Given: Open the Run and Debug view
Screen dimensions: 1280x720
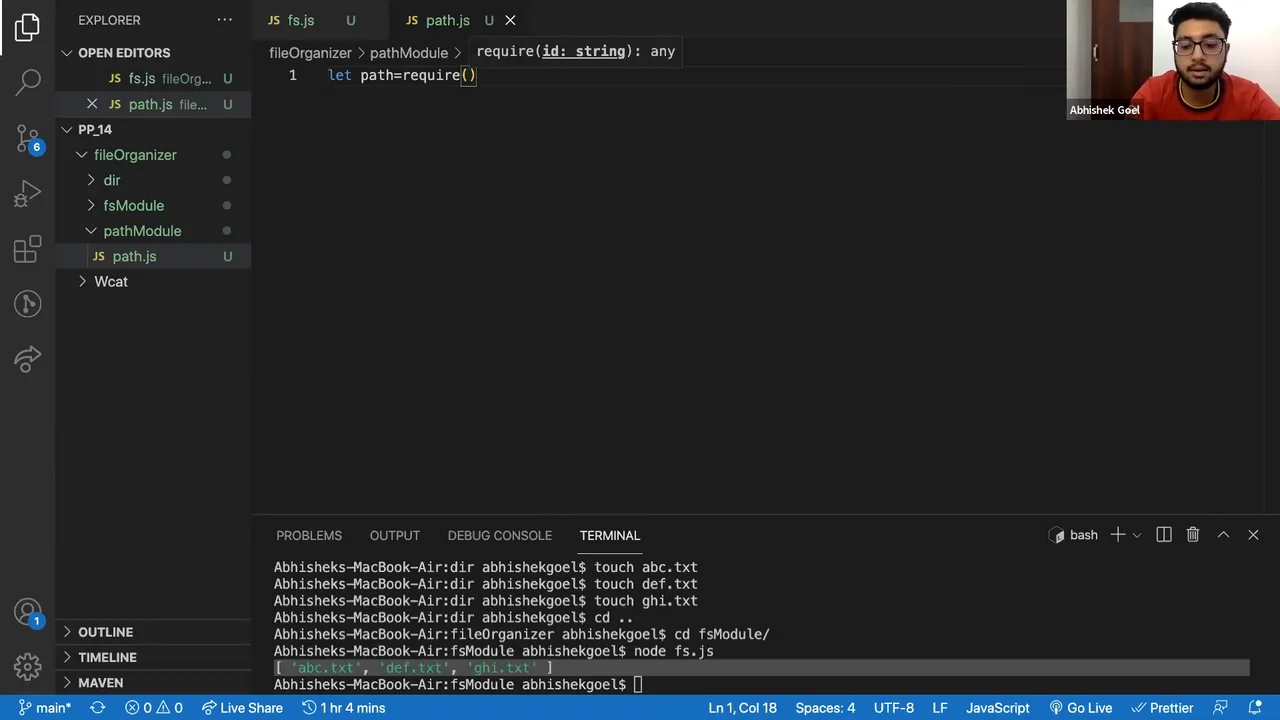Looking at the screenshot, I should [27, 193].
